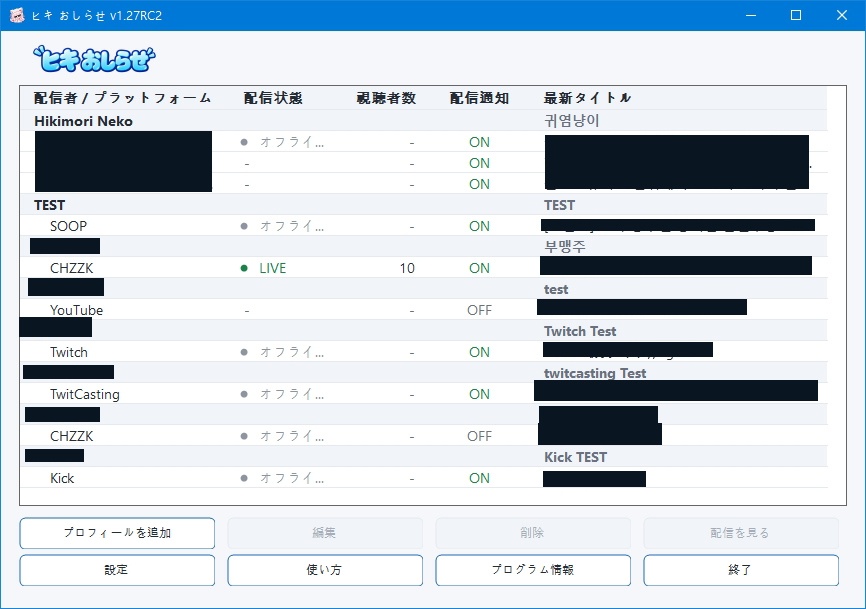866x609 pixels.
Task: Click the app icon in the title bar
Action: (17, 15)
